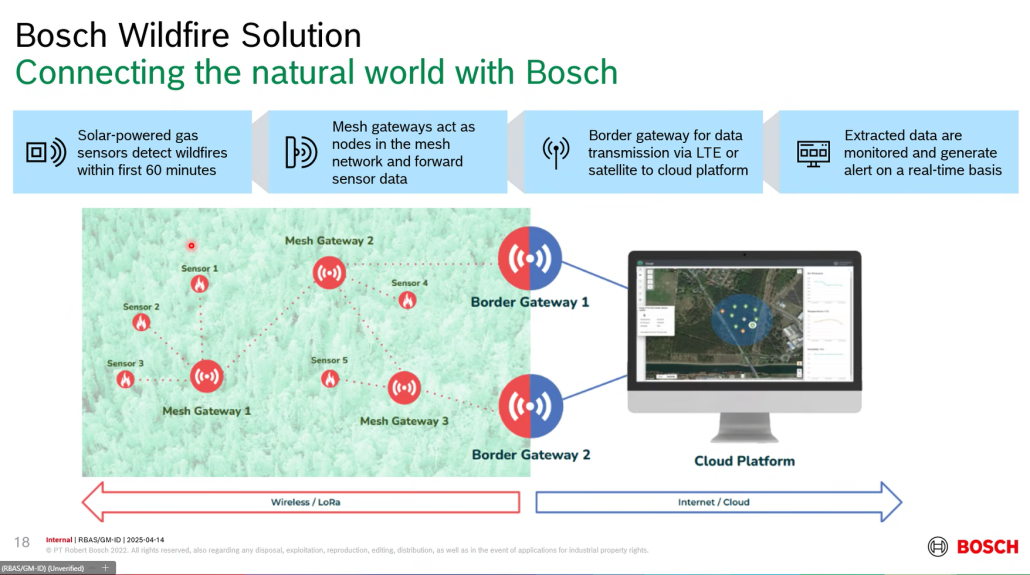This screenshot has width=1030, height=575.
Task: Select the Mesh Gateway 3 node icon
Action: pos(404,388)
